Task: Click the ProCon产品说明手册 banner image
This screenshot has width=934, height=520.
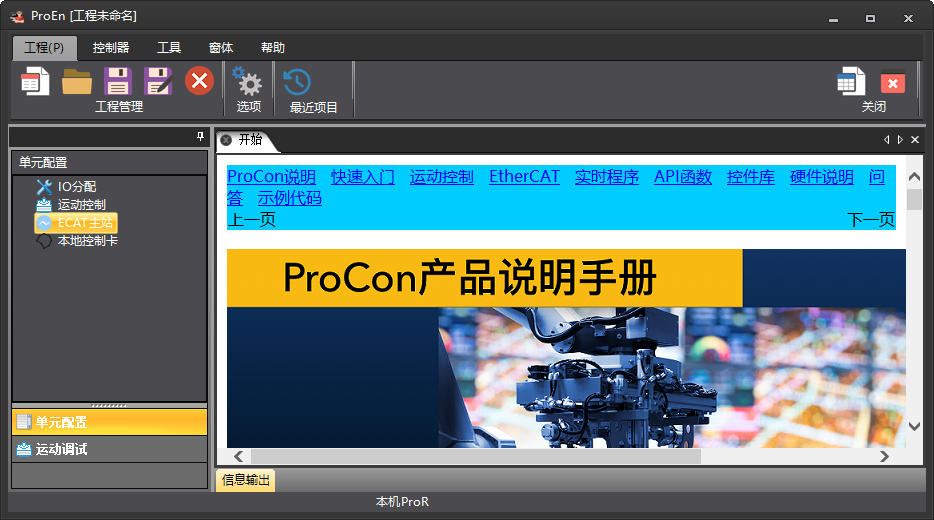Action: 566,348
